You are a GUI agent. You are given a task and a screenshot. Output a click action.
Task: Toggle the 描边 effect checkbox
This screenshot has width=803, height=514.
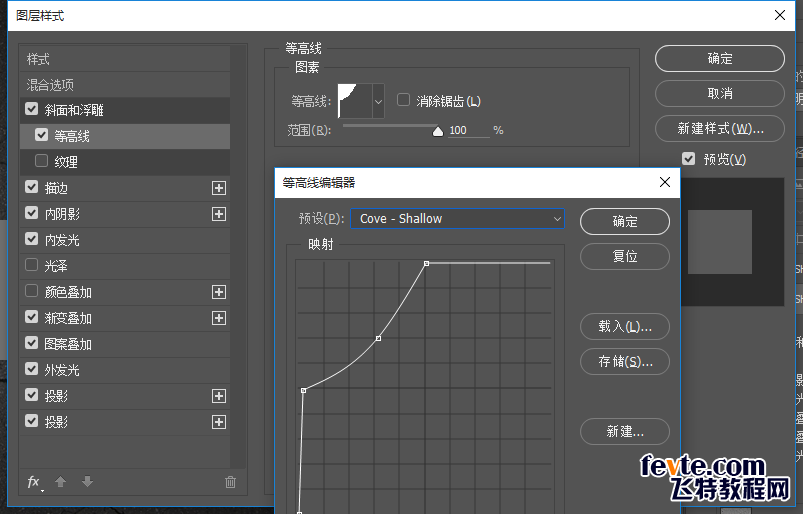[31, 187]
